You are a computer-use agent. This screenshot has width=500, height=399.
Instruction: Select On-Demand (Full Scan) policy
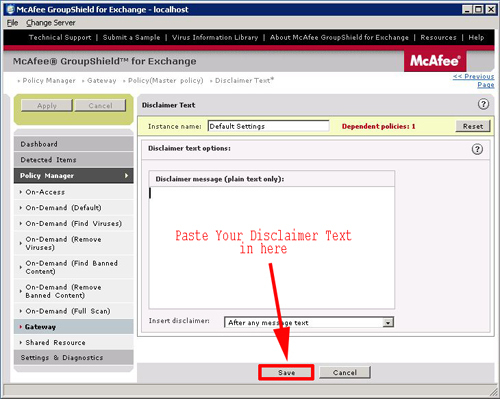coord(74,311)
